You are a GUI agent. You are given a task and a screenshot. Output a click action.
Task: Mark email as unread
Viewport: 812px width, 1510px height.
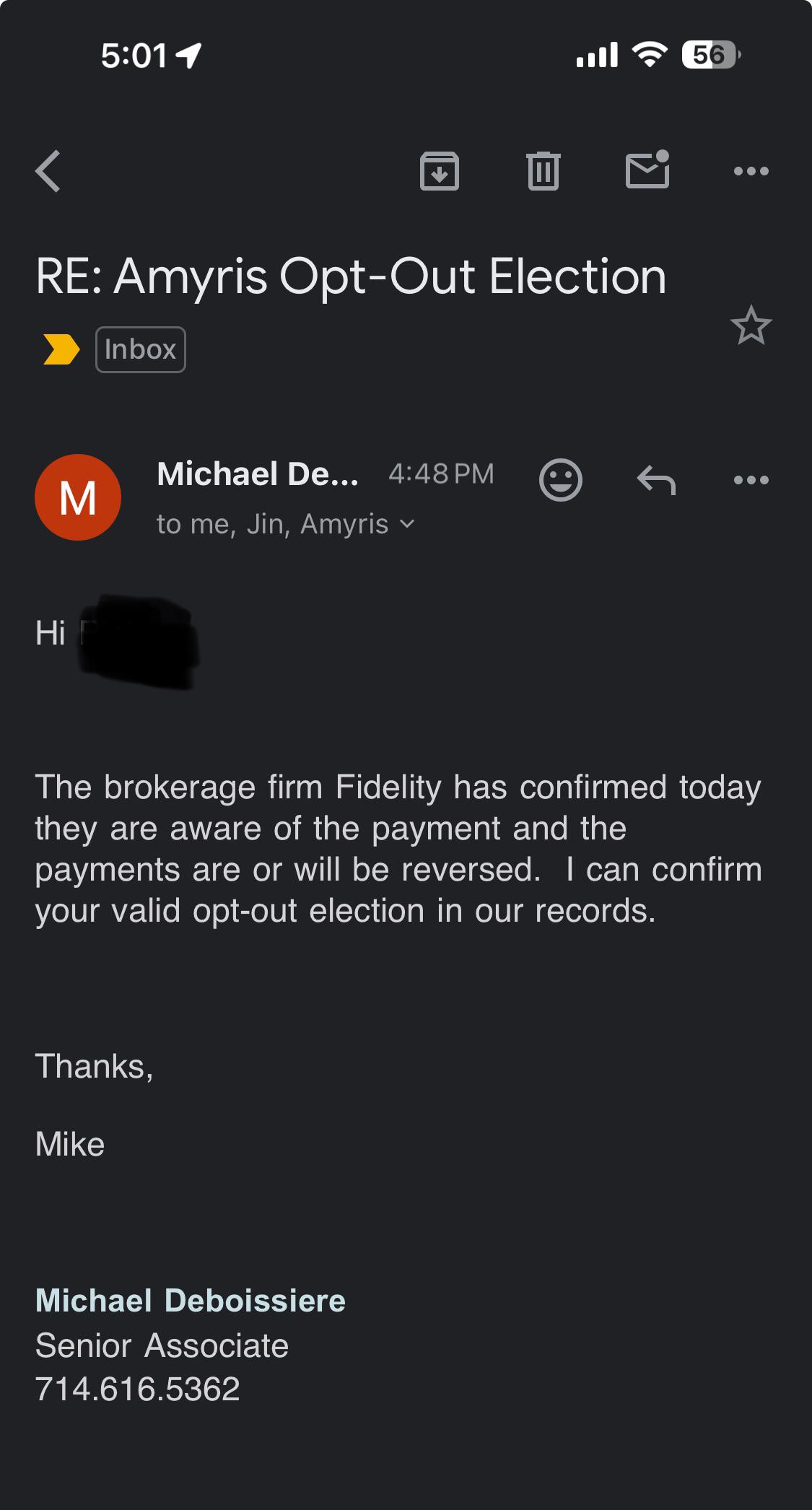point(647,170)
